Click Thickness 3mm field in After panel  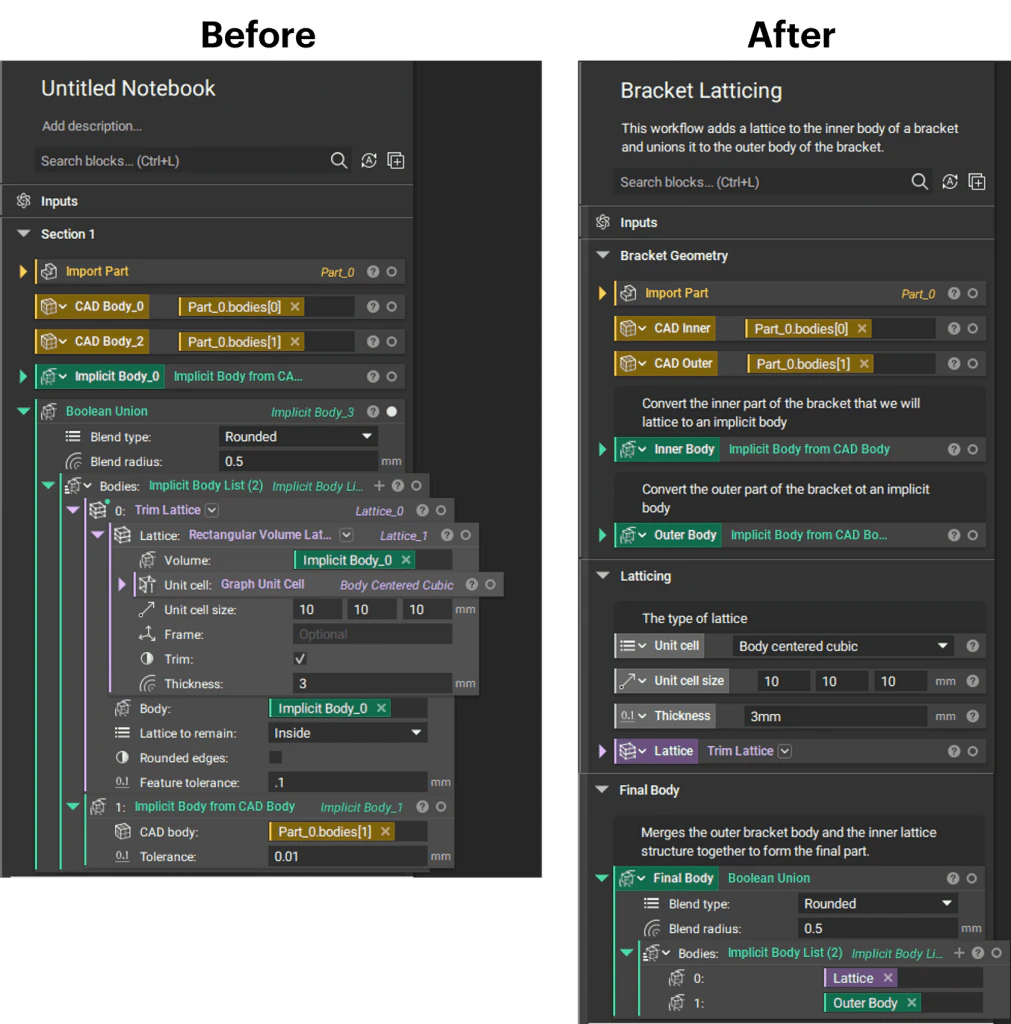pos(835,716)
